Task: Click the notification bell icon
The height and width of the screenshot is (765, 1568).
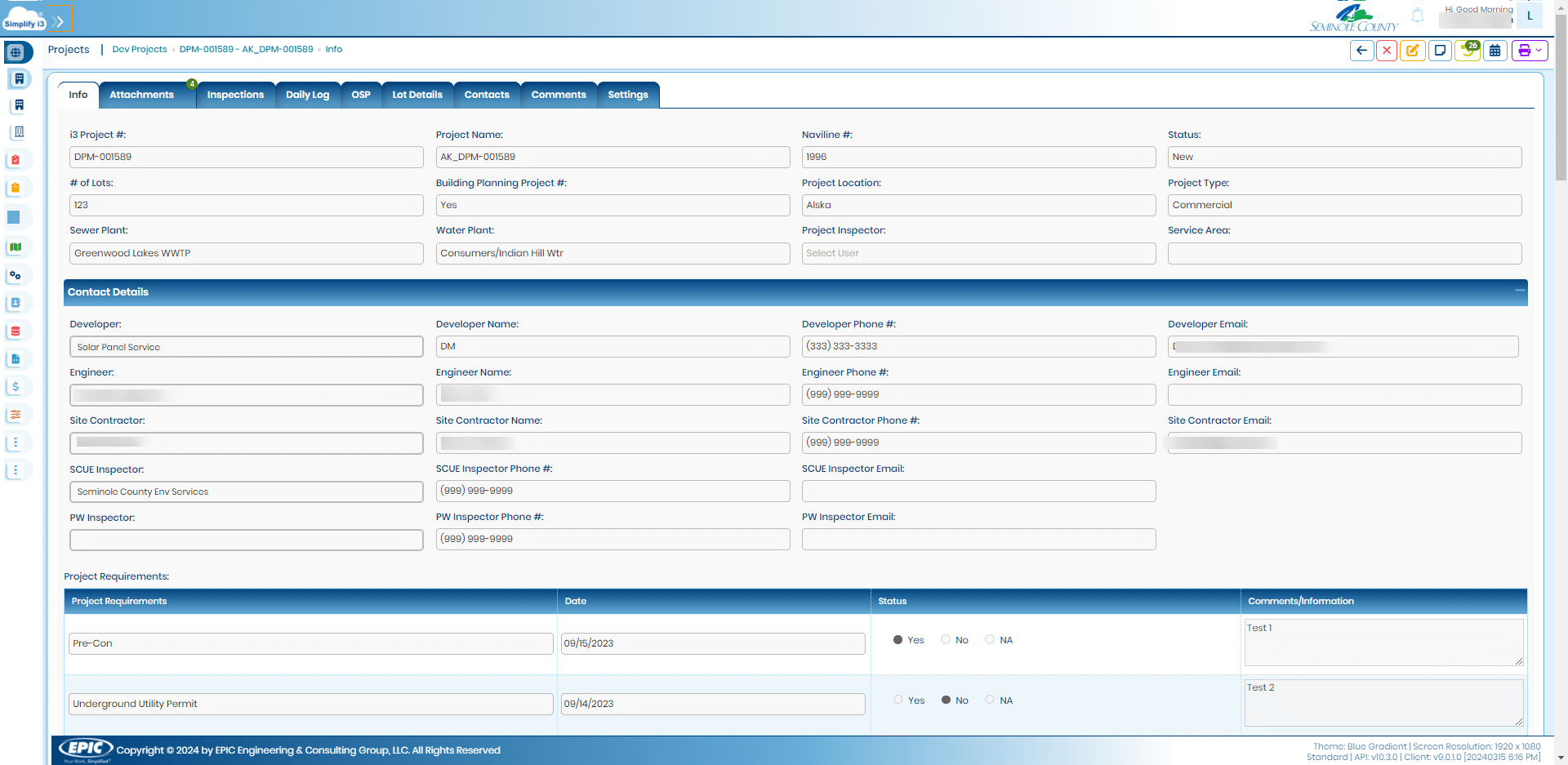Action: pyautogui.click(x=1418, y=16)
